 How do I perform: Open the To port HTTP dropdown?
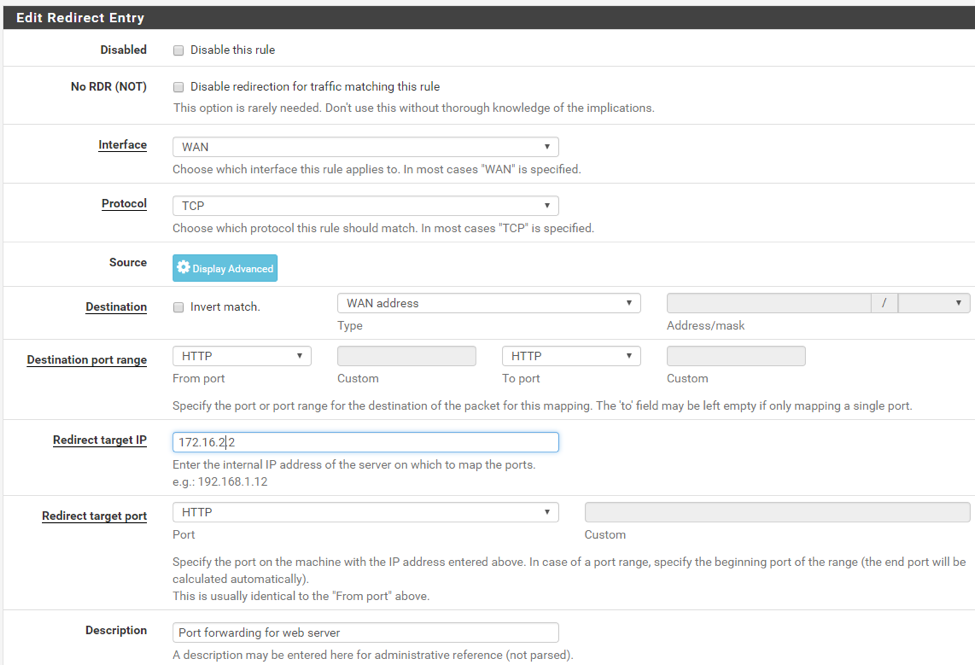[x=571, y=356]
